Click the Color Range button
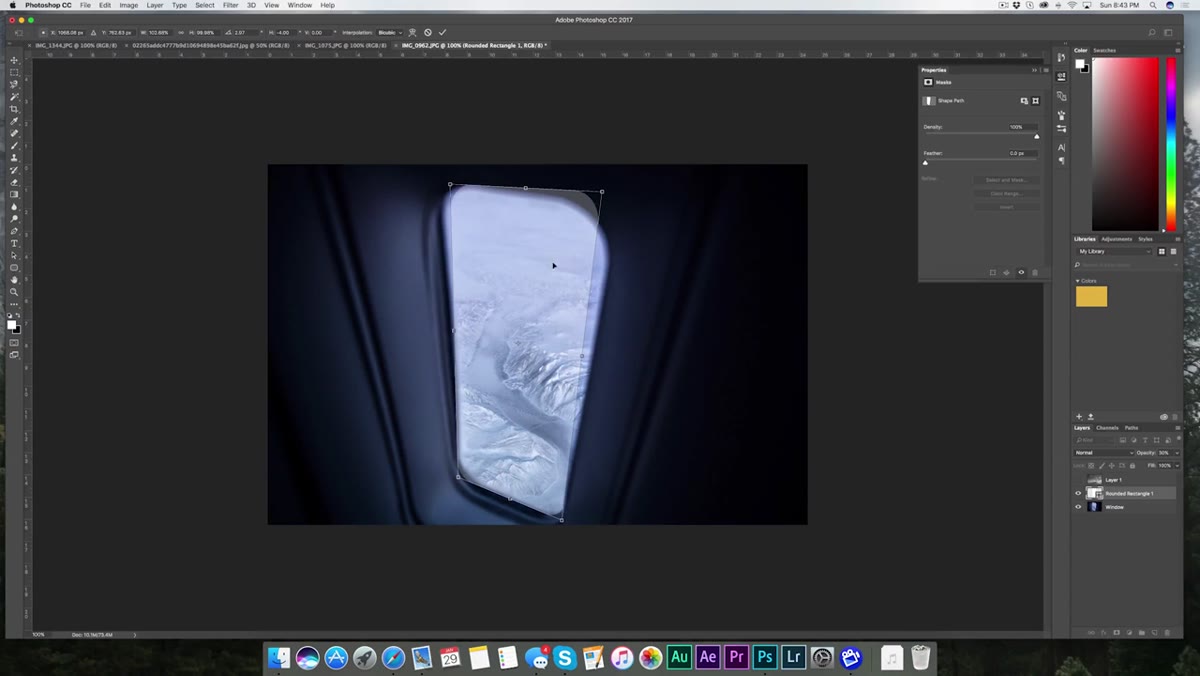Screen dimensions: 1200x676 pos(1006,193)
